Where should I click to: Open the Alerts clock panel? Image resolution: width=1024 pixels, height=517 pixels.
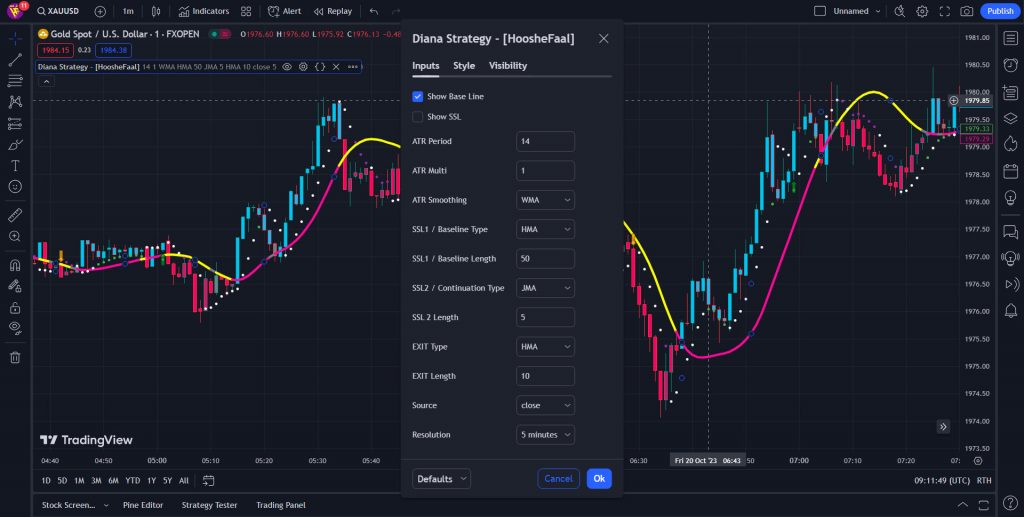coord(1010,65)
